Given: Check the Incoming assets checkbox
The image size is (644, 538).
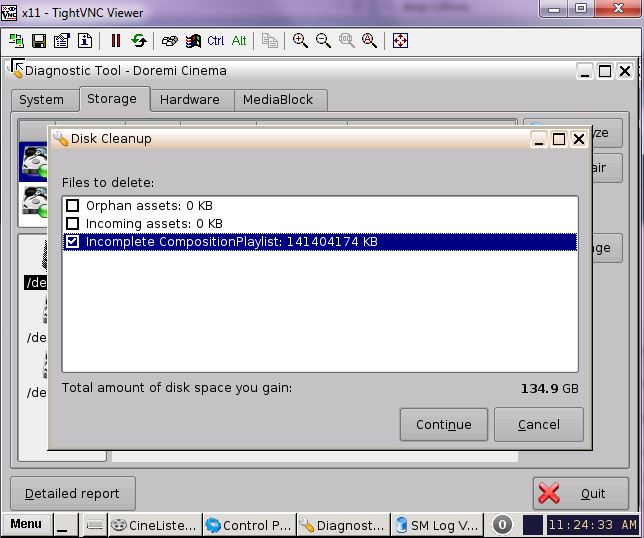Looking at the screenshot, I should (73, 223).
